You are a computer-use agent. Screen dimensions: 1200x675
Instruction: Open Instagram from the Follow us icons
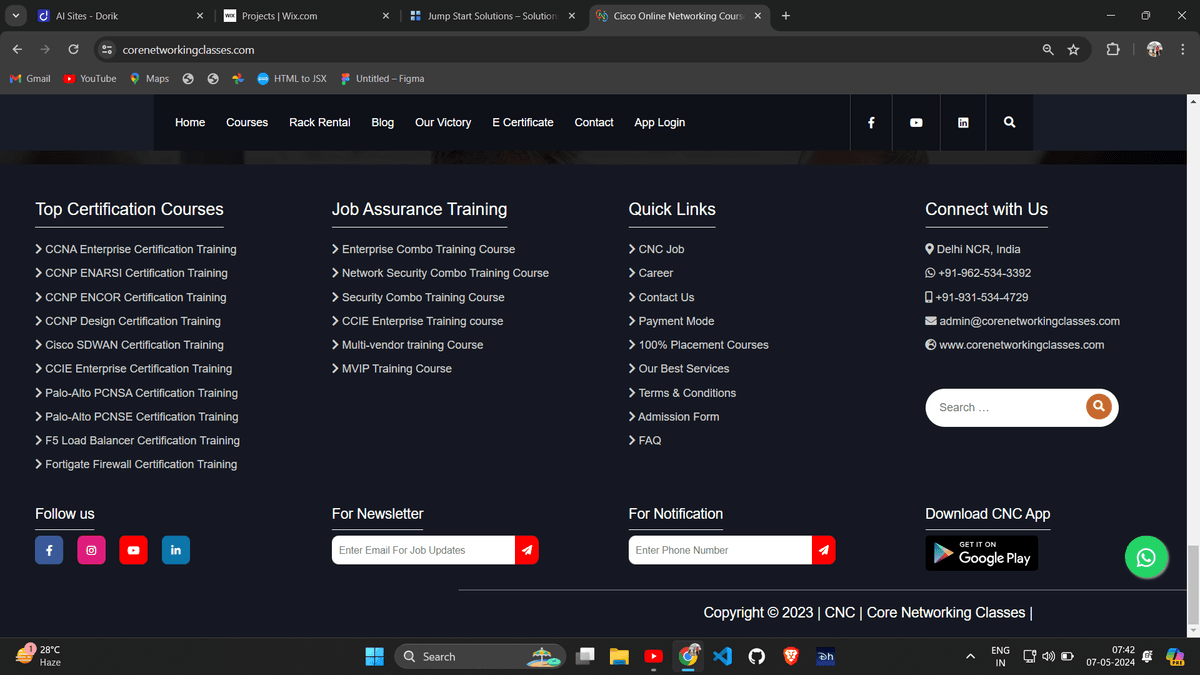(91, 550)
